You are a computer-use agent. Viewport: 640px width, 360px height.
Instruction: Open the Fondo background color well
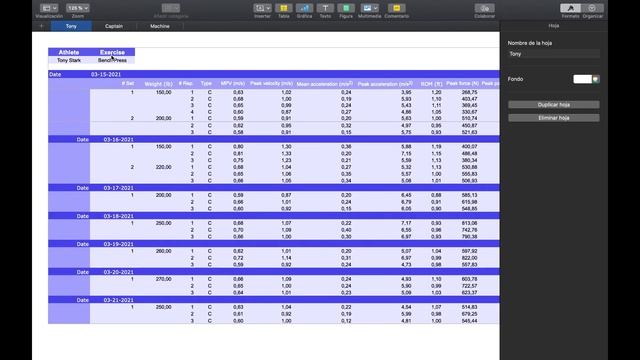tap(582, 79)
